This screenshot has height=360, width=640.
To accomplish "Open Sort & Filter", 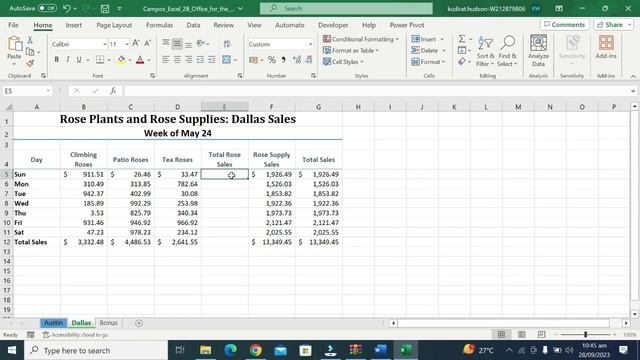I will (485, 51).
